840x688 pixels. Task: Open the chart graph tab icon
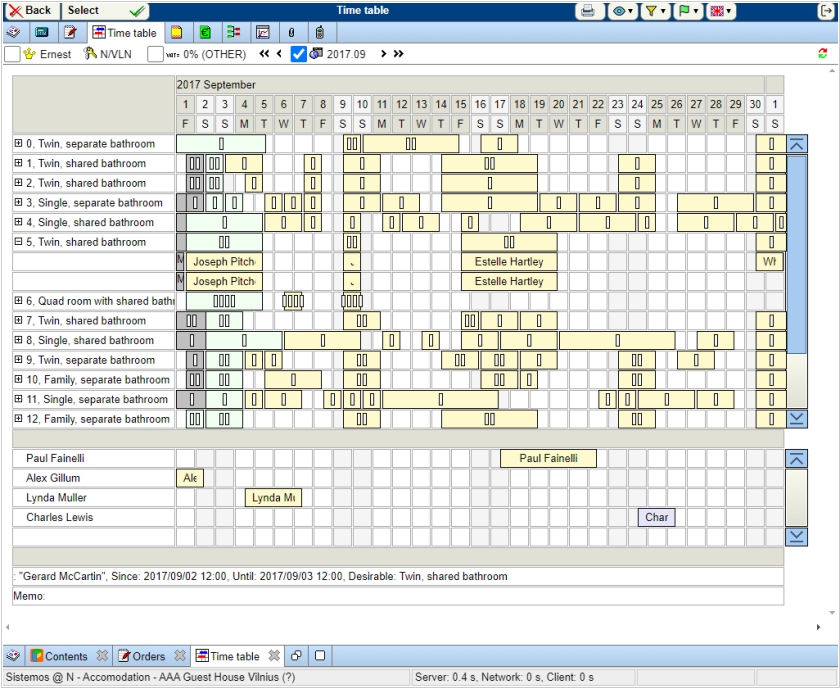tap(262, 33)
